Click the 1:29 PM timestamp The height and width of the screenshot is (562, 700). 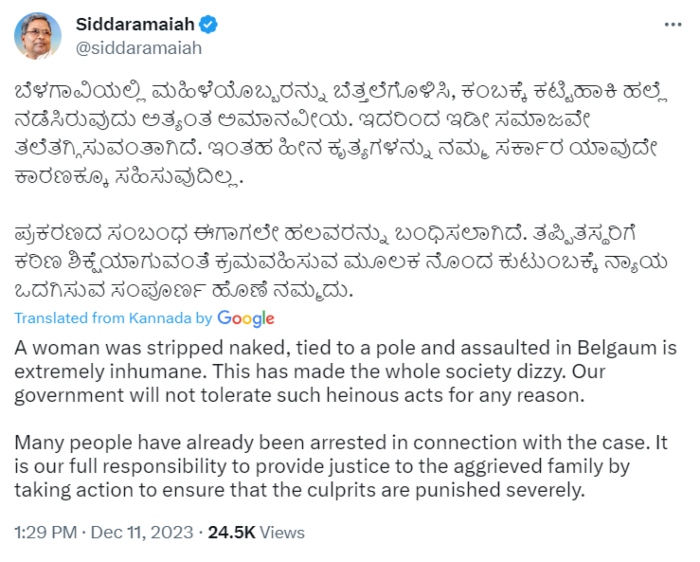point(45,530)
